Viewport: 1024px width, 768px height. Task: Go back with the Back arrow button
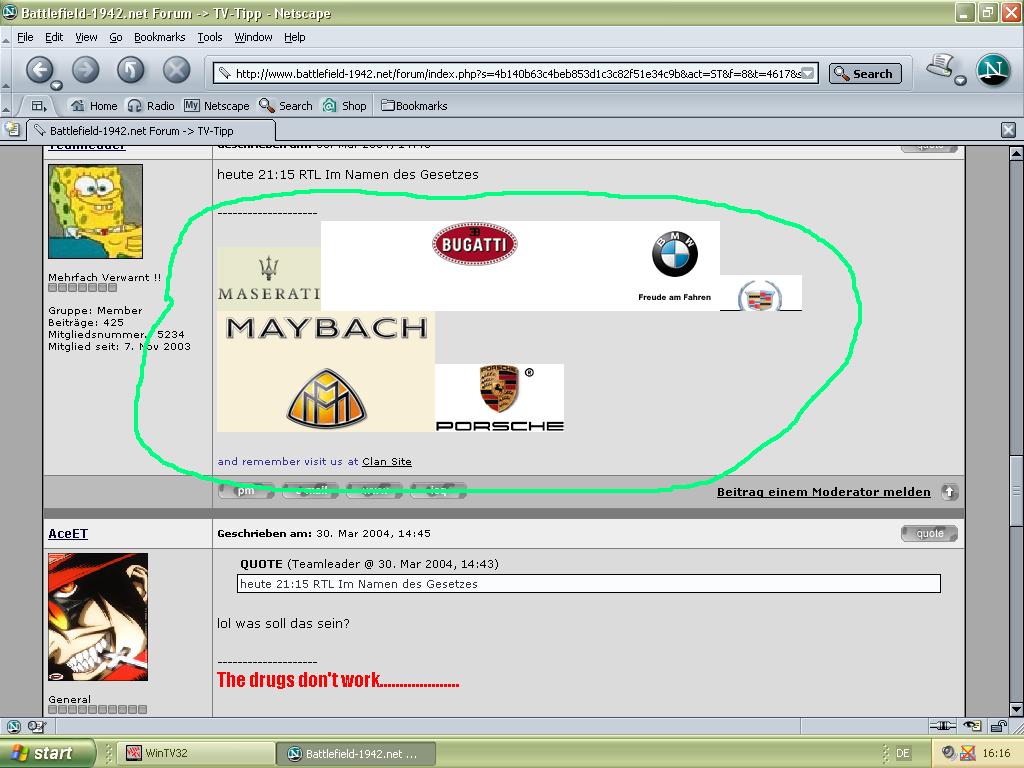39,69
